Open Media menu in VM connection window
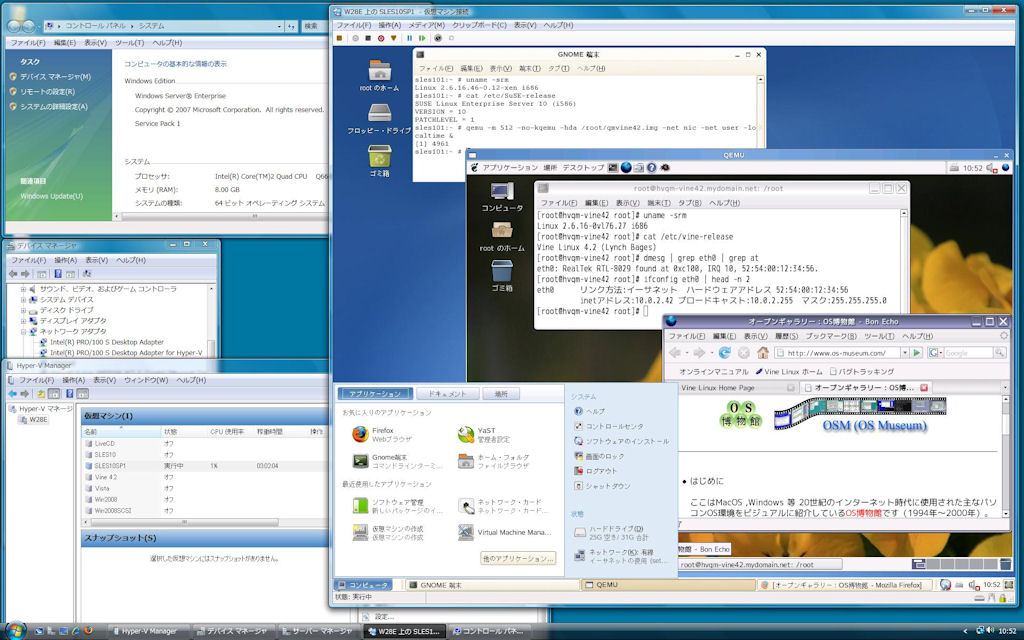Image resolution: width=1024 pixels, height=640 pixels. pos(426,25)
